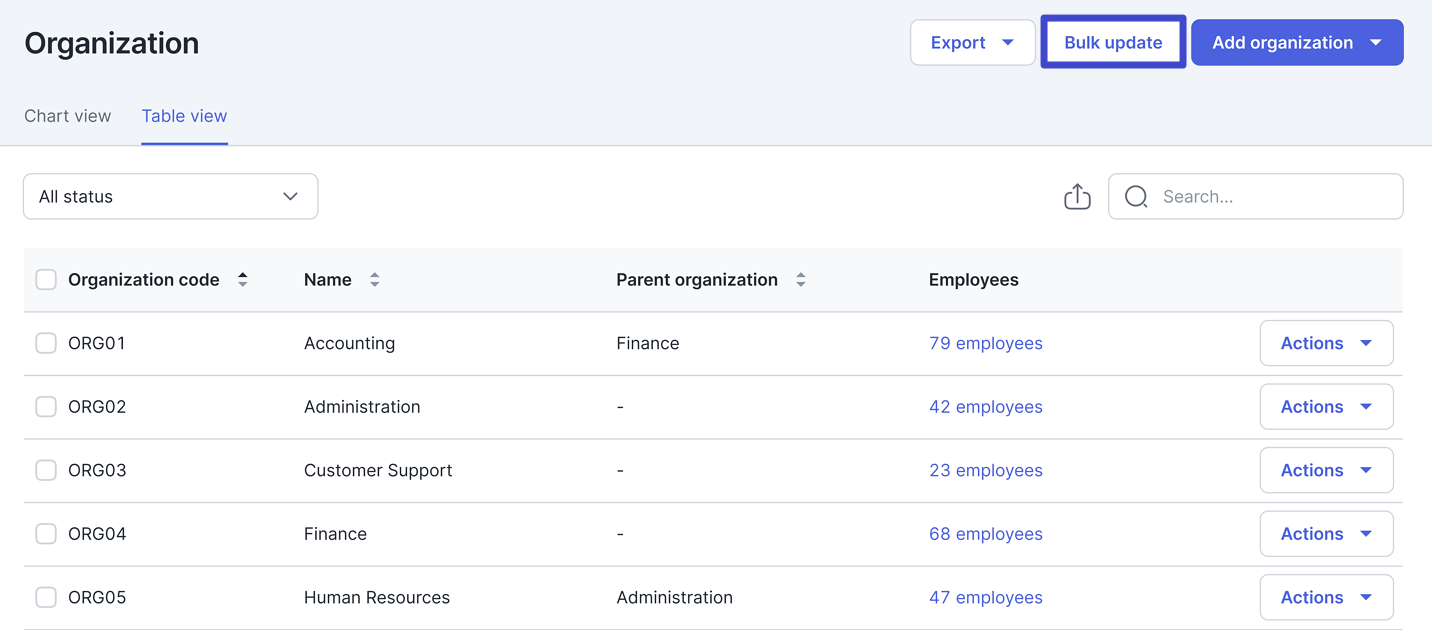This screenshot has width=1432, height=630.
Task: Click the ORG01 organization code
Action: [x=97, y=343]
